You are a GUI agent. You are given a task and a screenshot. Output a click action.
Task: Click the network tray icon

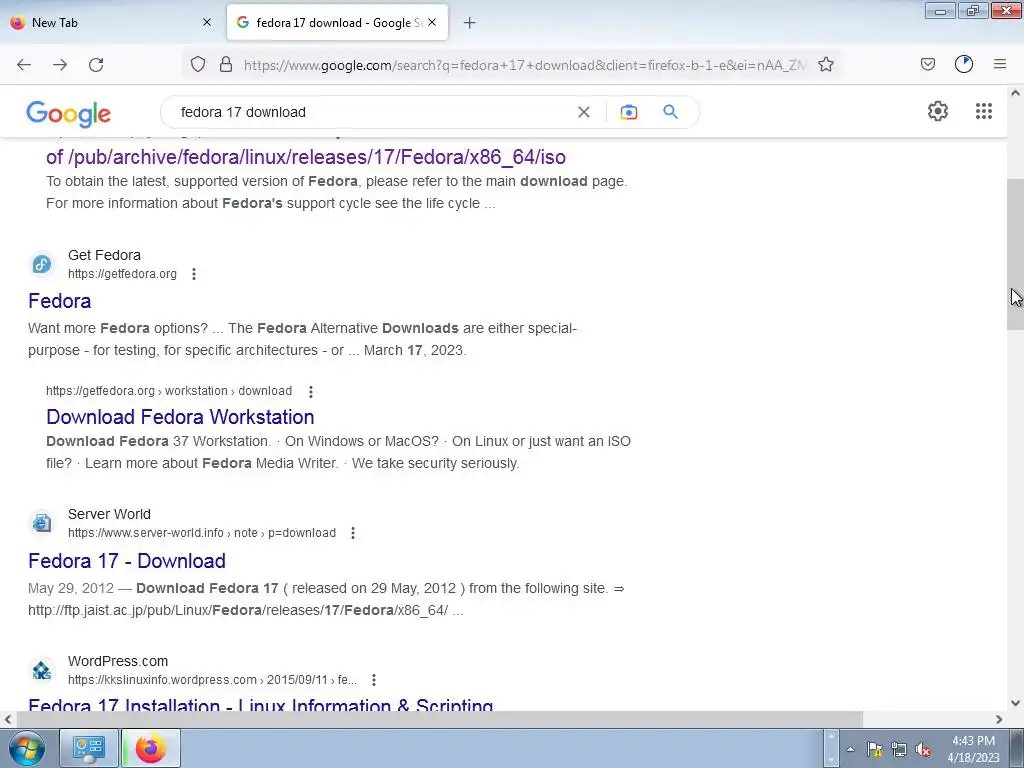(899, 749)
